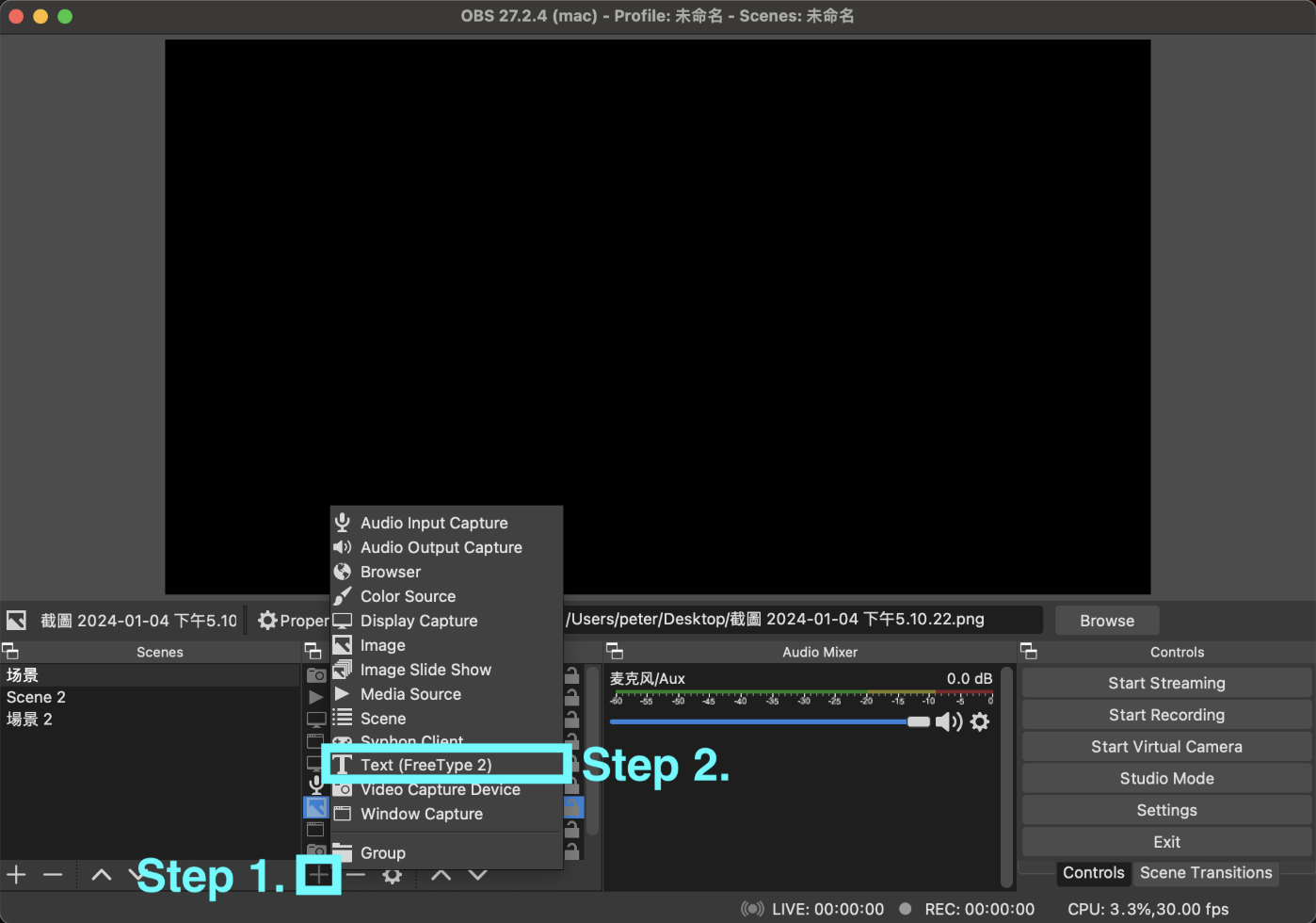Screen dimensions: 1316x923
Task: Move selected scene up with arrow
Action: [x=102, y=876]
